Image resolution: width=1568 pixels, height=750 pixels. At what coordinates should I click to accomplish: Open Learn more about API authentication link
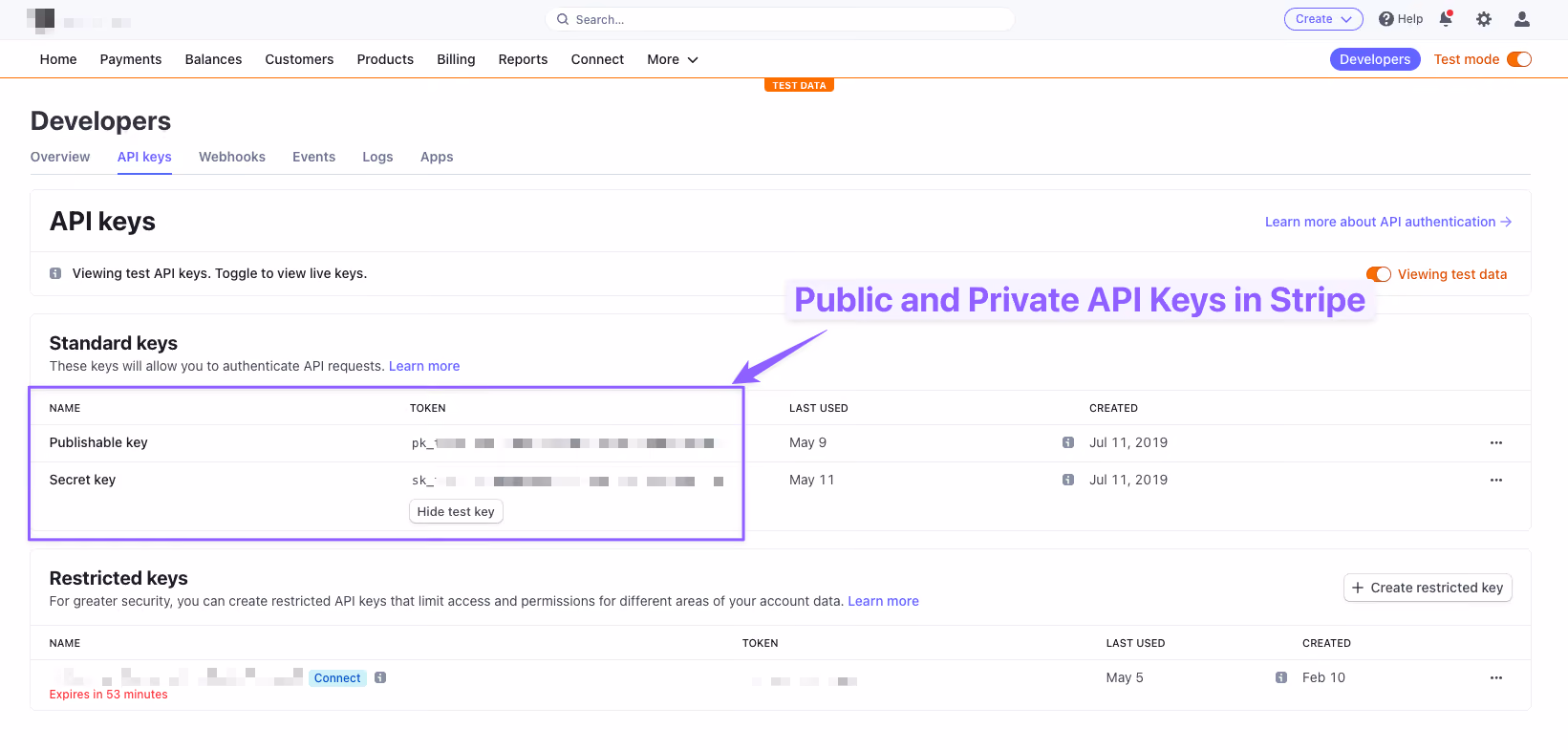[x=1388, y=222]
